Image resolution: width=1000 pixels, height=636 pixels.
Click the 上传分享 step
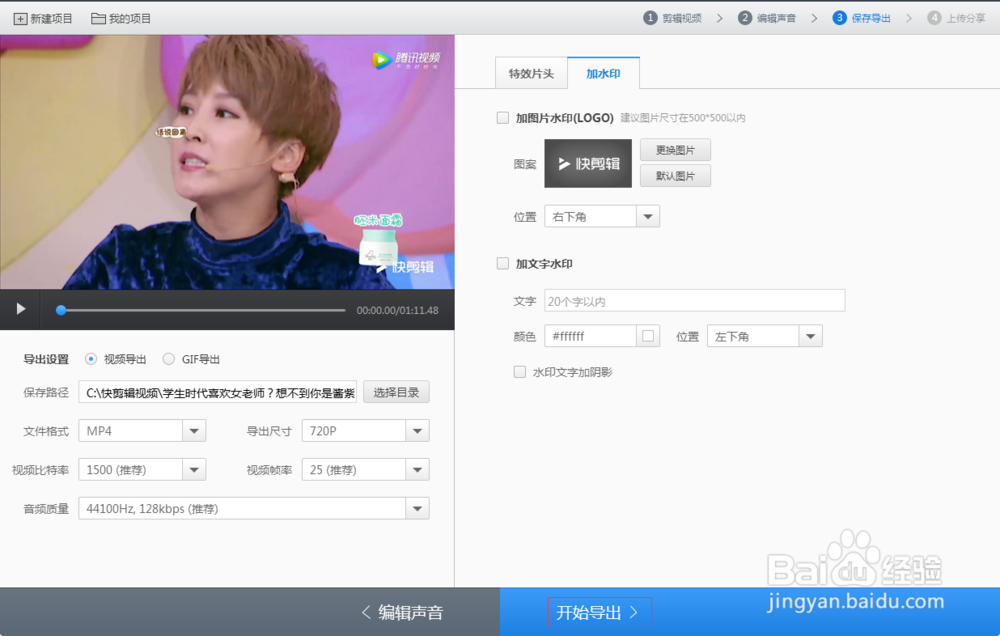[955, 17]
